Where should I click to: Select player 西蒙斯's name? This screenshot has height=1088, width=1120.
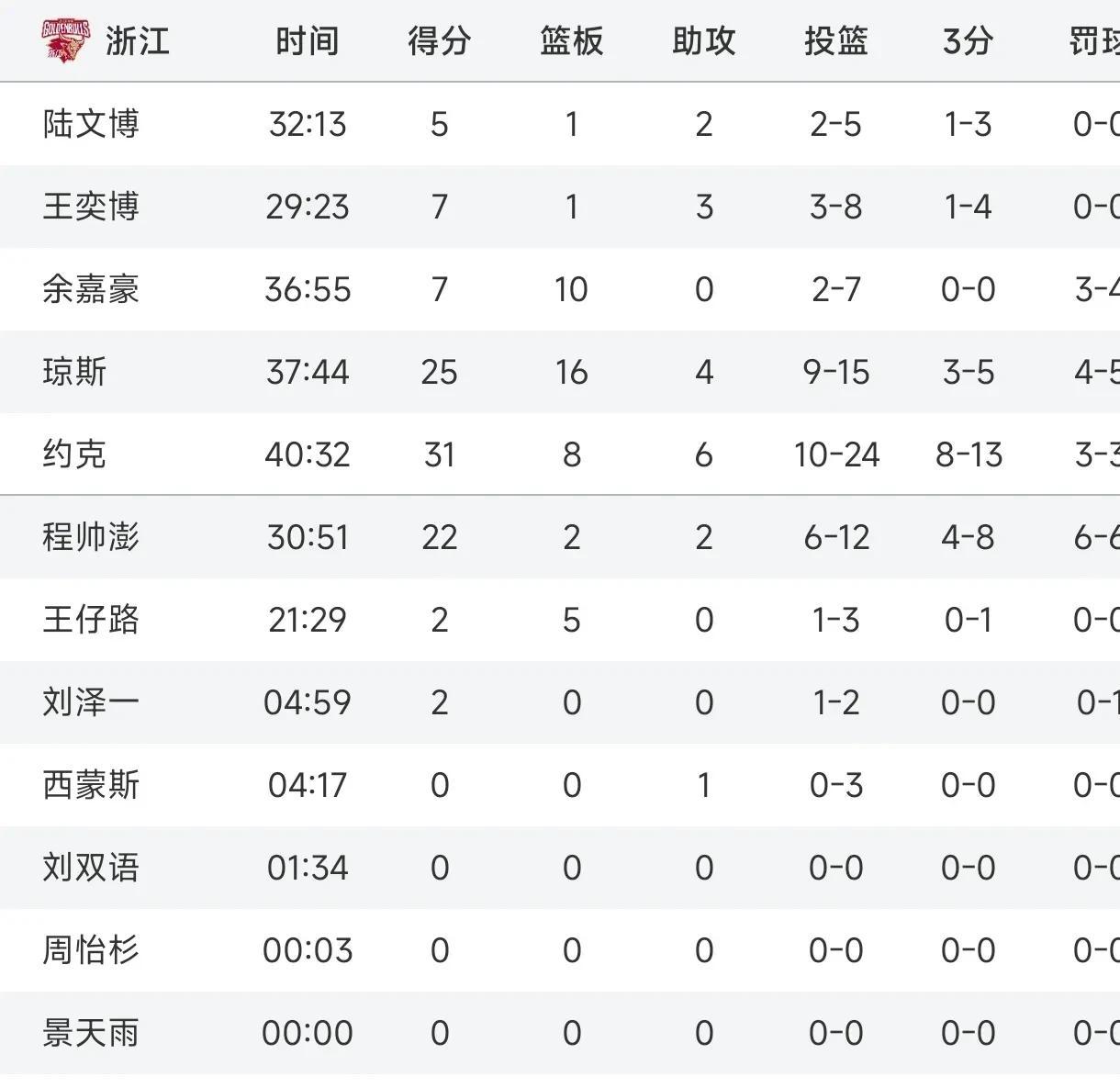click(91, 785)
